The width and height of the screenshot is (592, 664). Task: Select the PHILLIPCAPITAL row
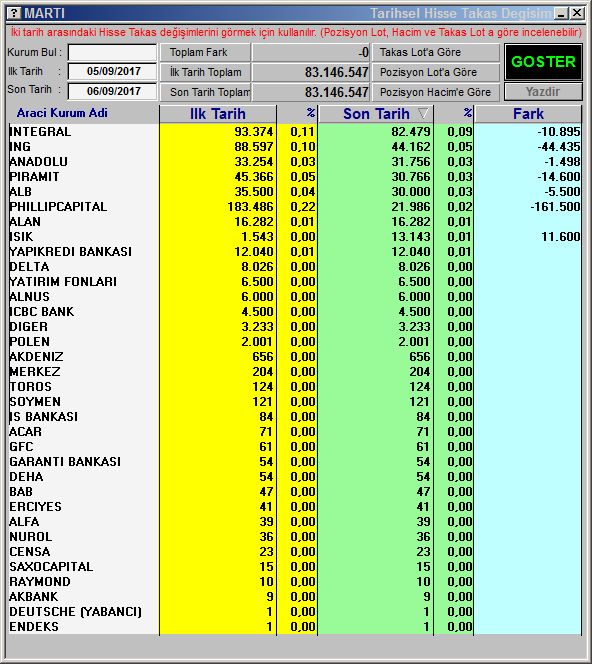coord(295,207)
